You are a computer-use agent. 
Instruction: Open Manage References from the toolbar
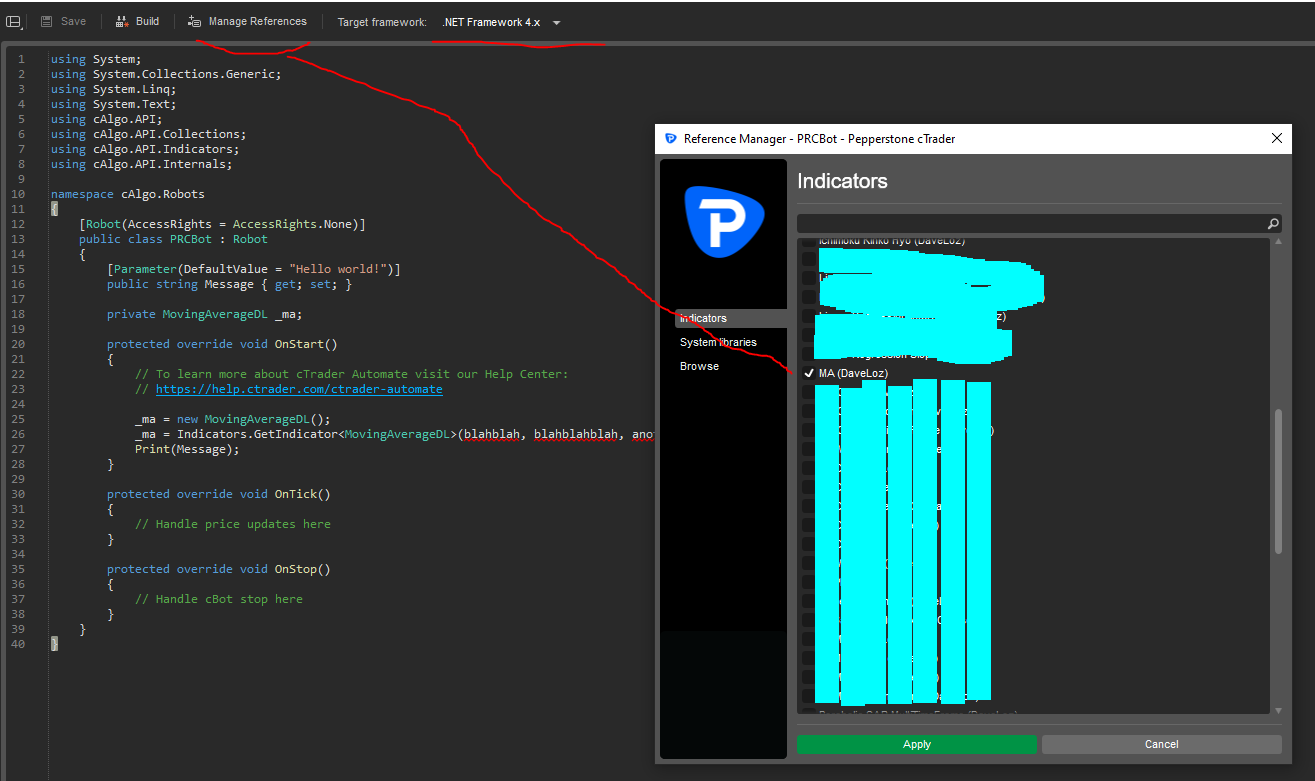point(247,21)
